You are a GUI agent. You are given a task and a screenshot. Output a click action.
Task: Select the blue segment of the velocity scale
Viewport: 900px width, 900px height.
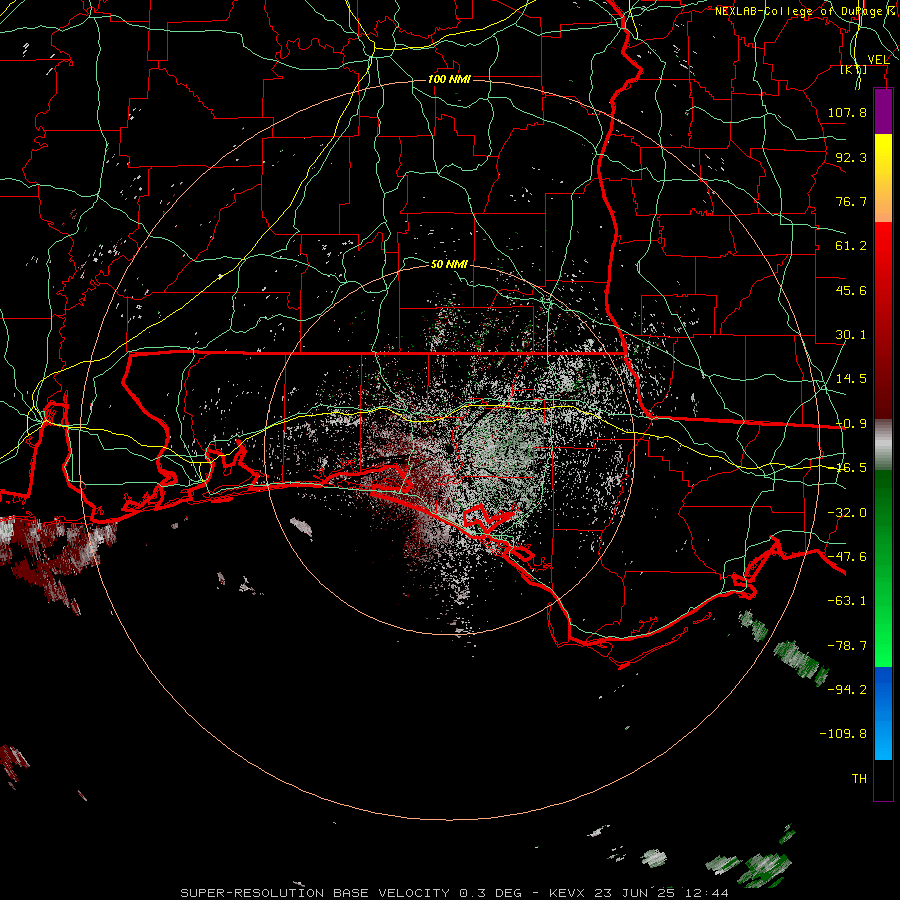(883, 713)
